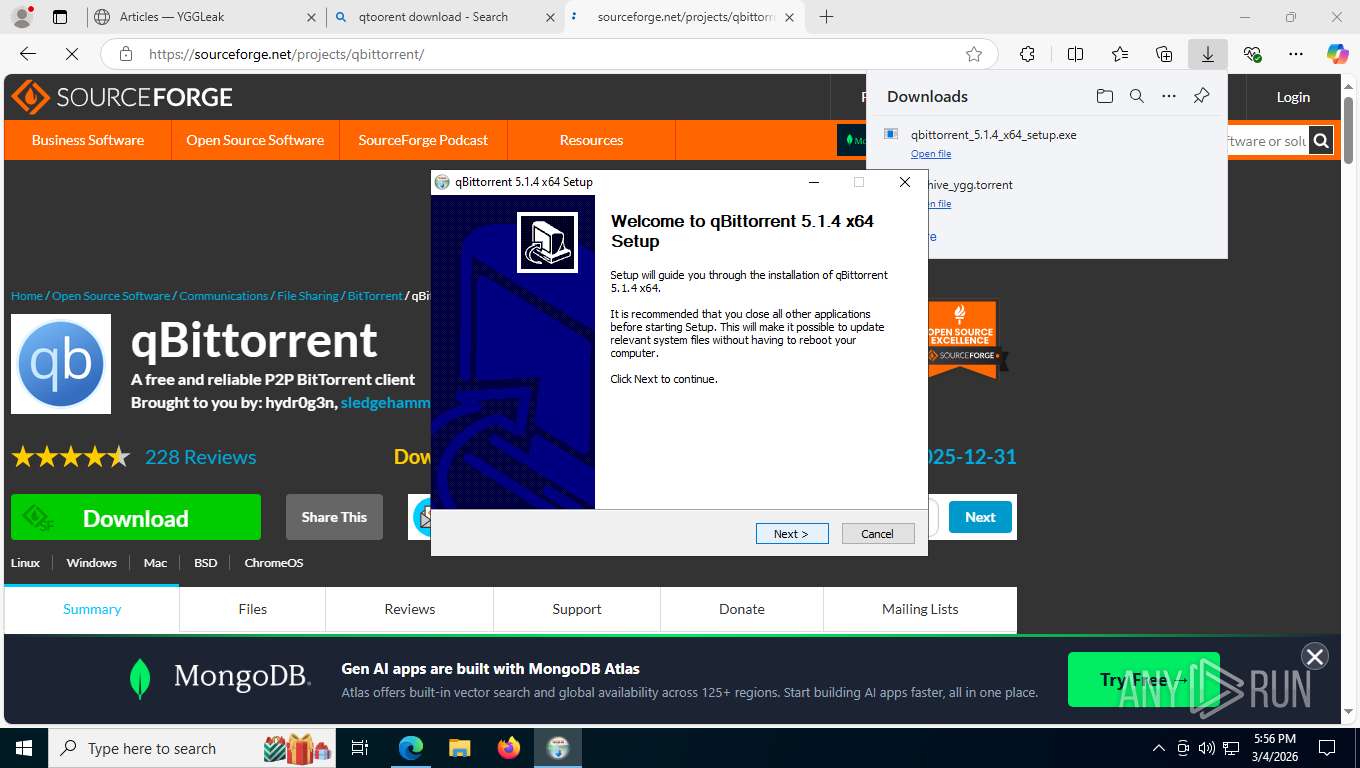Open Browser essentials heart icon
Image resolution: width=1360 pixels, height=768 pixels.
(x=1252, y=54)
